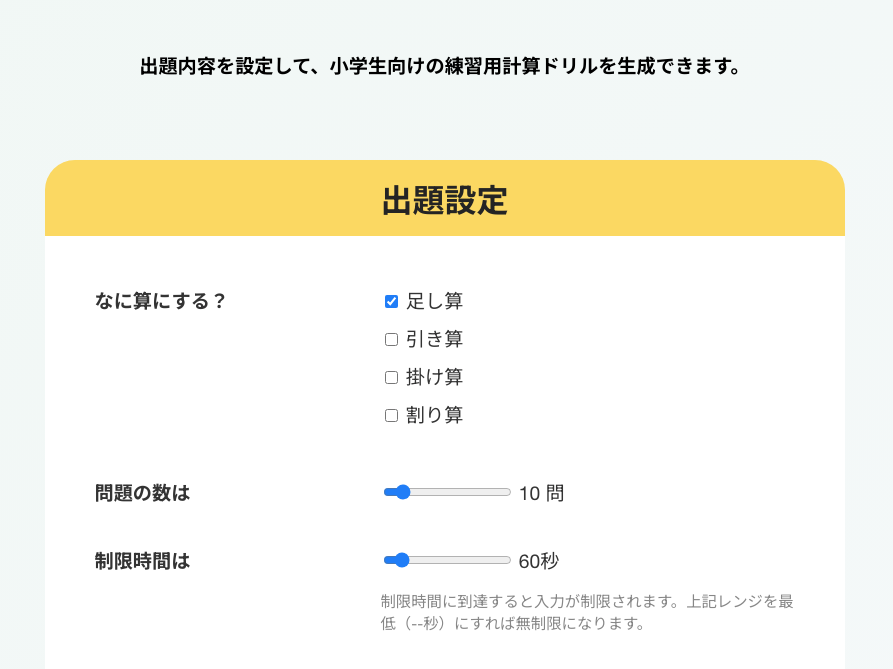The width and height of the screenshot is (893, 669).
Task: Enable the 引き算 checkbox
Action: pos(391,339)
